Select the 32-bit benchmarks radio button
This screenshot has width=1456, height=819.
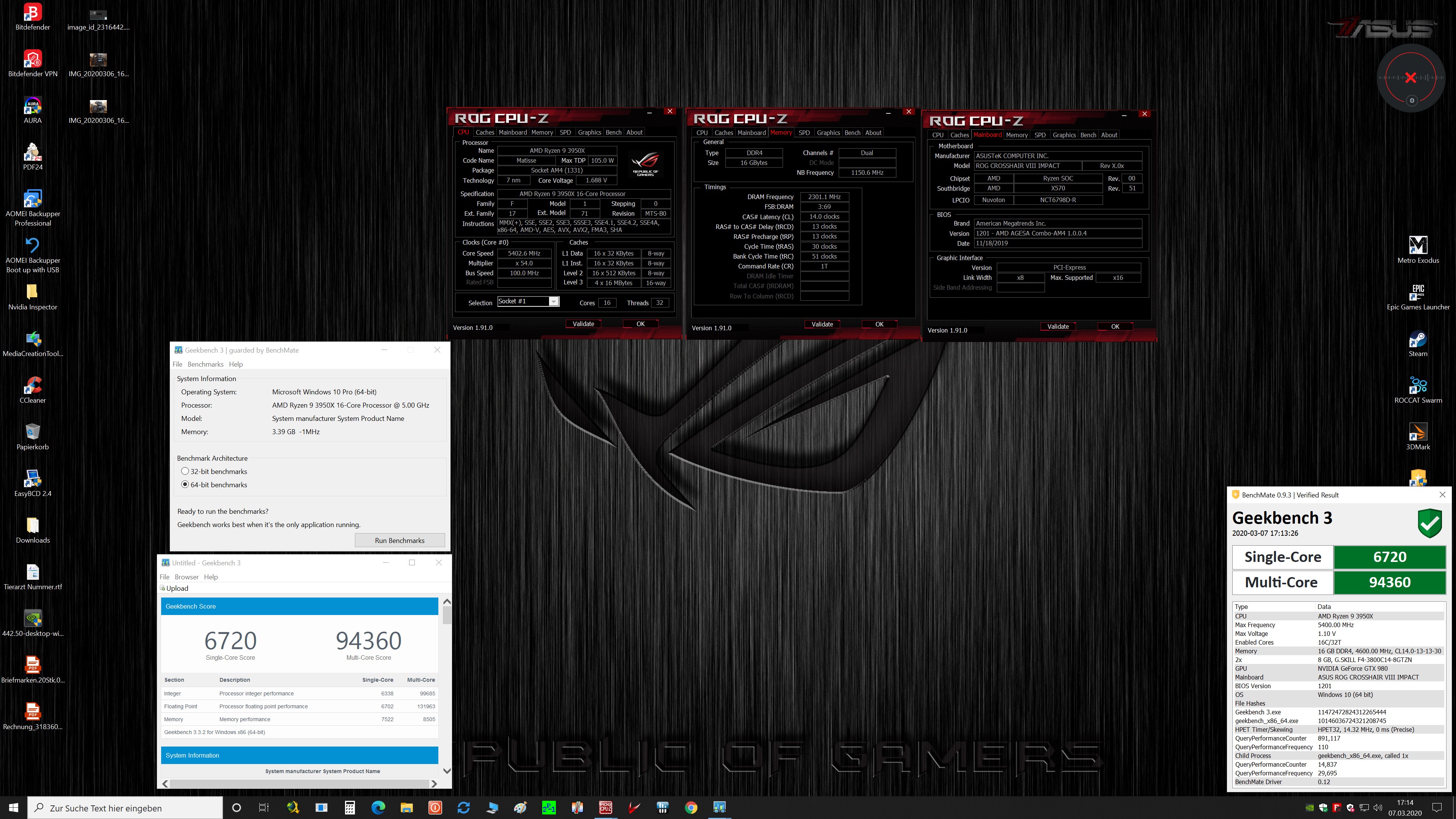coord(185,471)
